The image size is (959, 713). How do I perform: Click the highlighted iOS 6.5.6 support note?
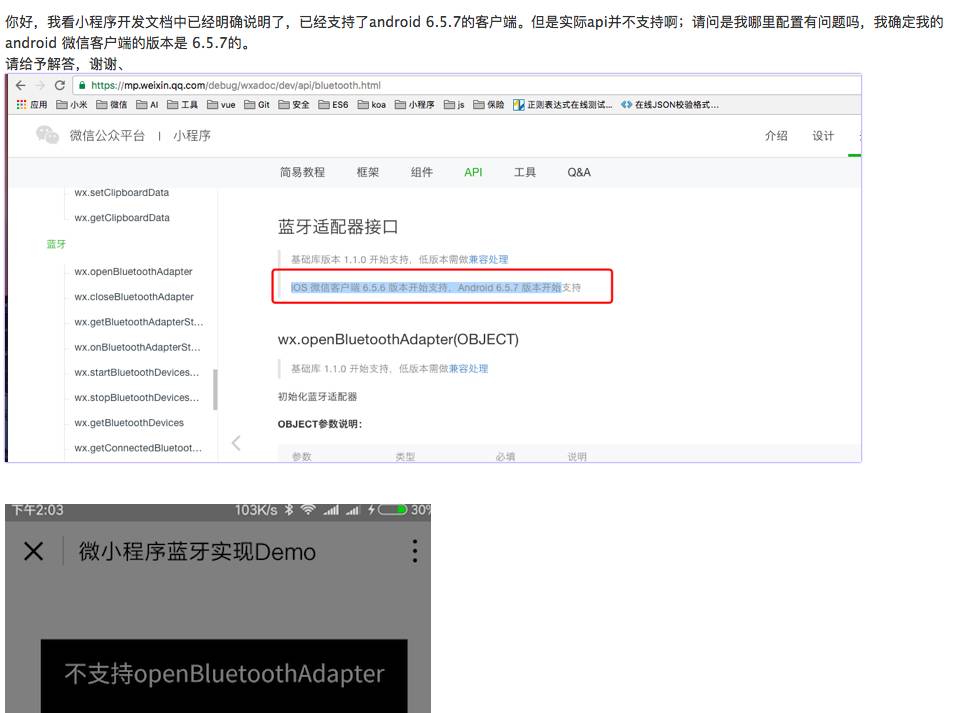point(435,287)
